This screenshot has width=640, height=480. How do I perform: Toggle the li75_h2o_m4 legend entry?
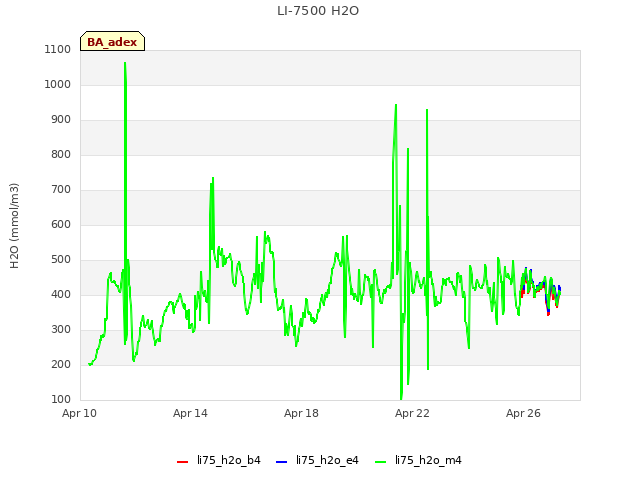coord(418,460)
